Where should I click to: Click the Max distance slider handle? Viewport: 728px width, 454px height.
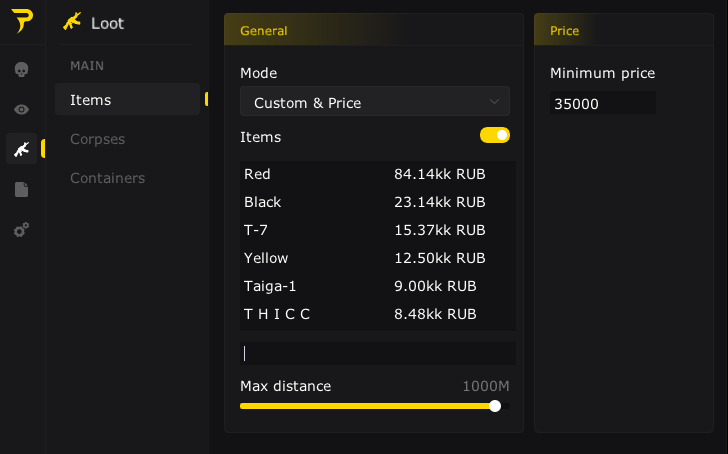point(495,406)
